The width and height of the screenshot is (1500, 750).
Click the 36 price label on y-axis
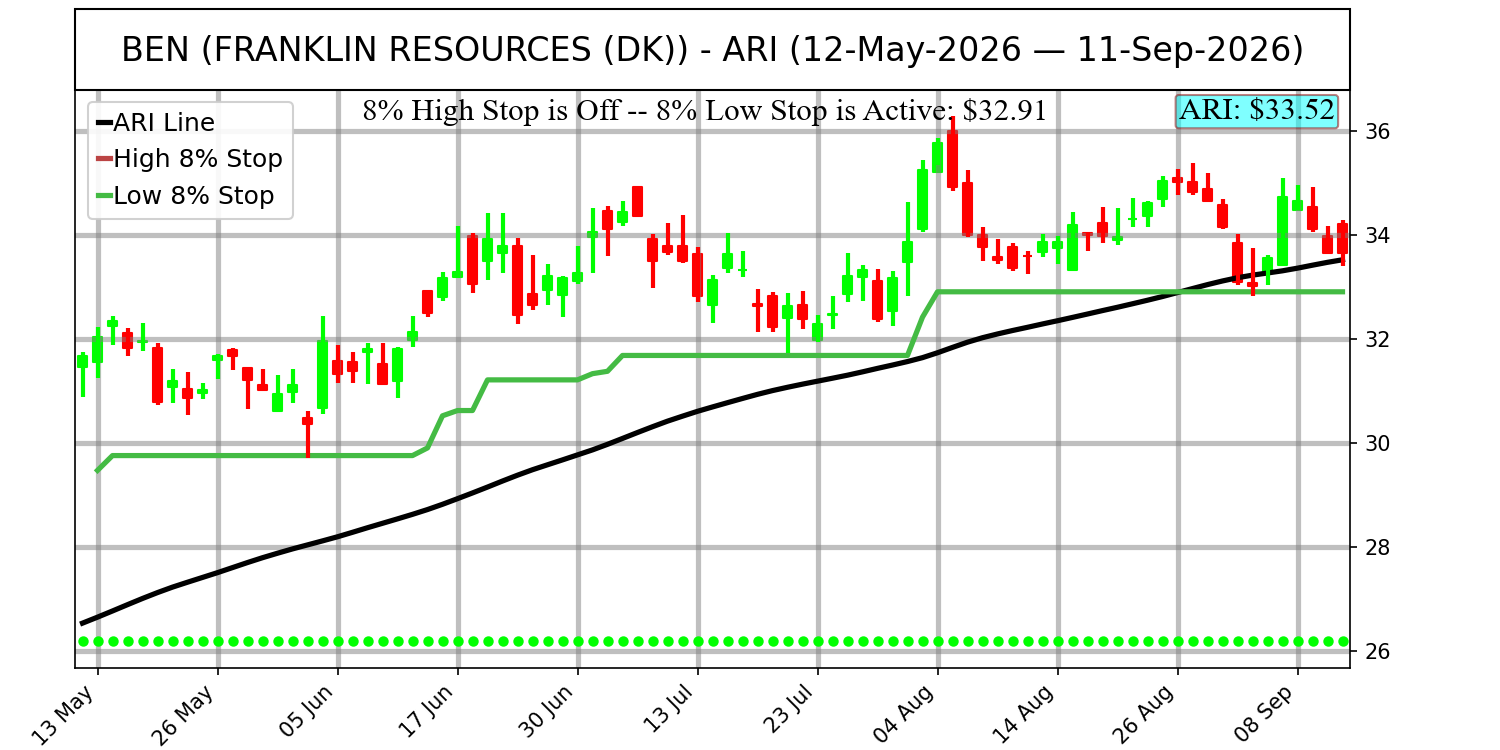[x=1372, y=132]
